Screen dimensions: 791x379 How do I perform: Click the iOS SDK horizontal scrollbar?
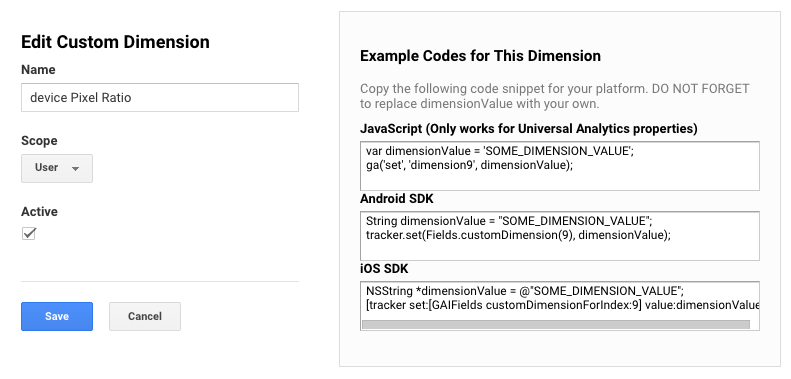tap(556, 324)
